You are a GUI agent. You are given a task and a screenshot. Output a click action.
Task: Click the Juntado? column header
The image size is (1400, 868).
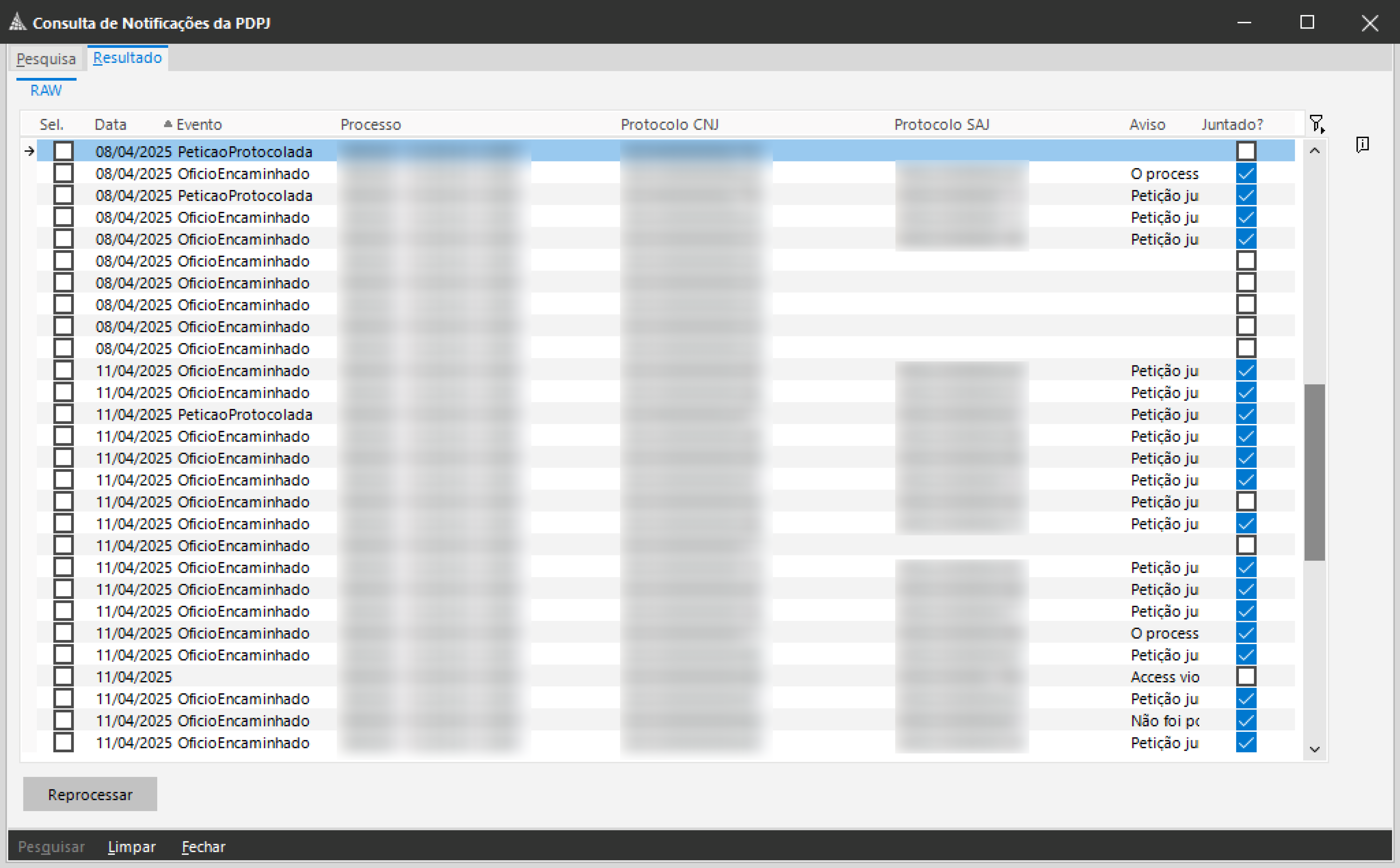1232,124
